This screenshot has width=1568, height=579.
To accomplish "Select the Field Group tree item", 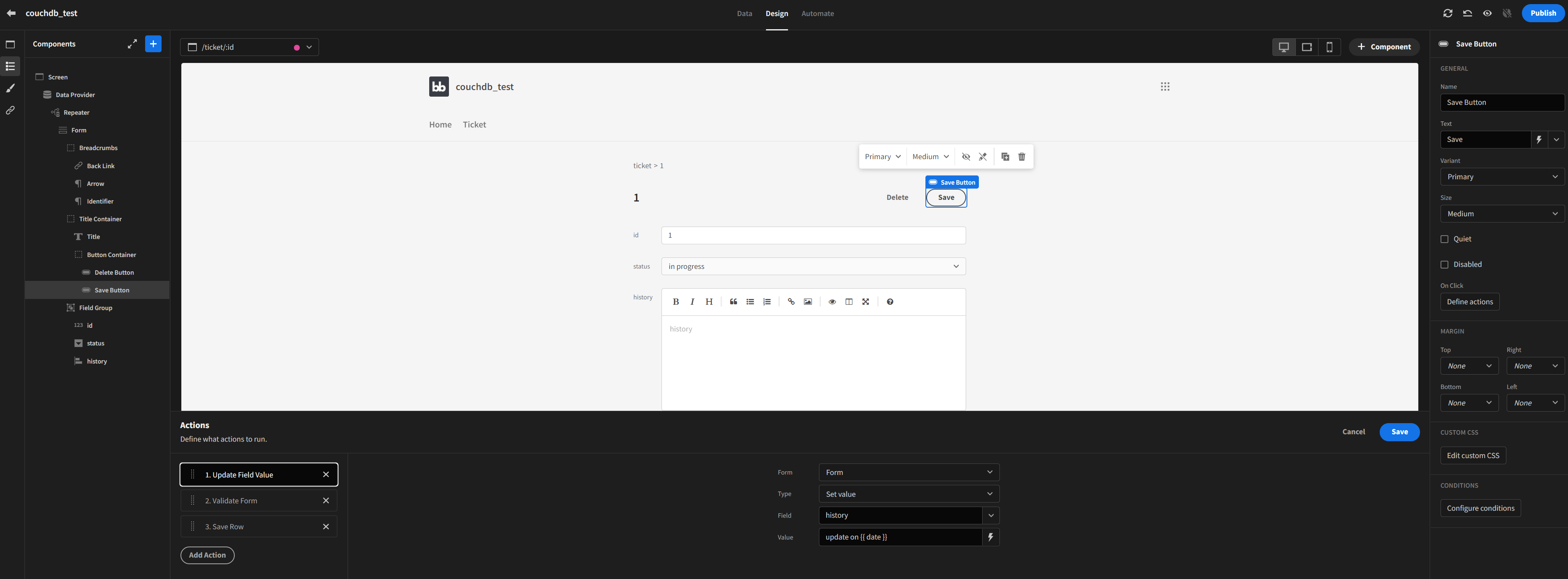I will pos(95,308).
